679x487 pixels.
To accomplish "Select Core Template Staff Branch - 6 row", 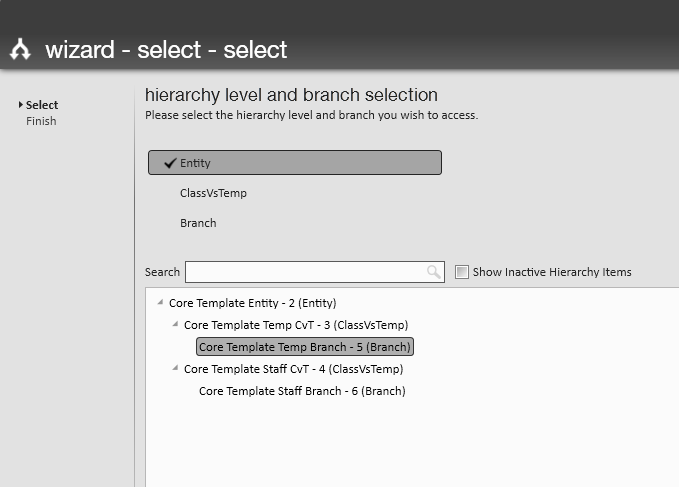I will (x=302, y=391).
